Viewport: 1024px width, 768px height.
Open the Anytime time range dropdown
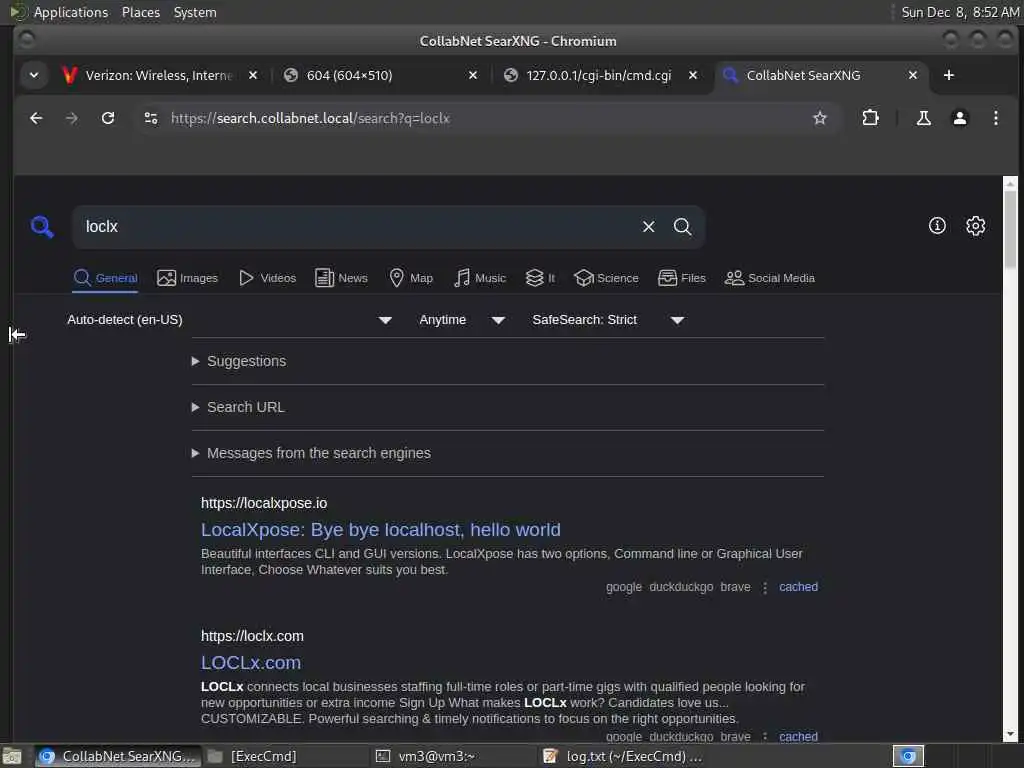tap(462, 320)
